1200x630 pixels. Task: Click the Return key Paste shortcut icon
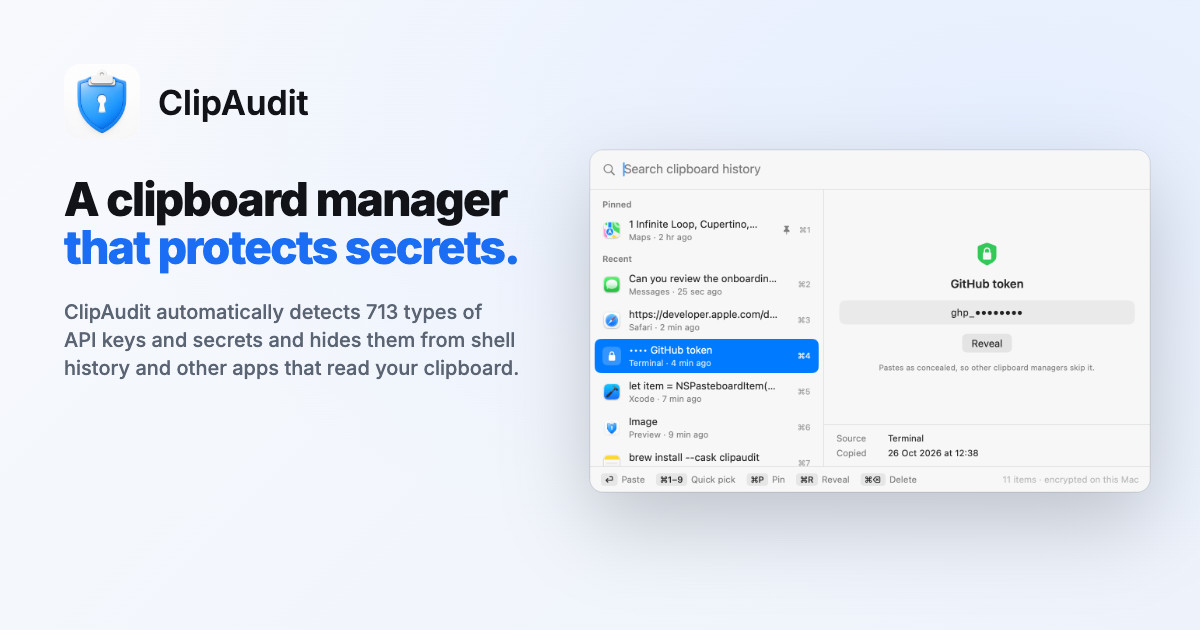tap(609, 480)
